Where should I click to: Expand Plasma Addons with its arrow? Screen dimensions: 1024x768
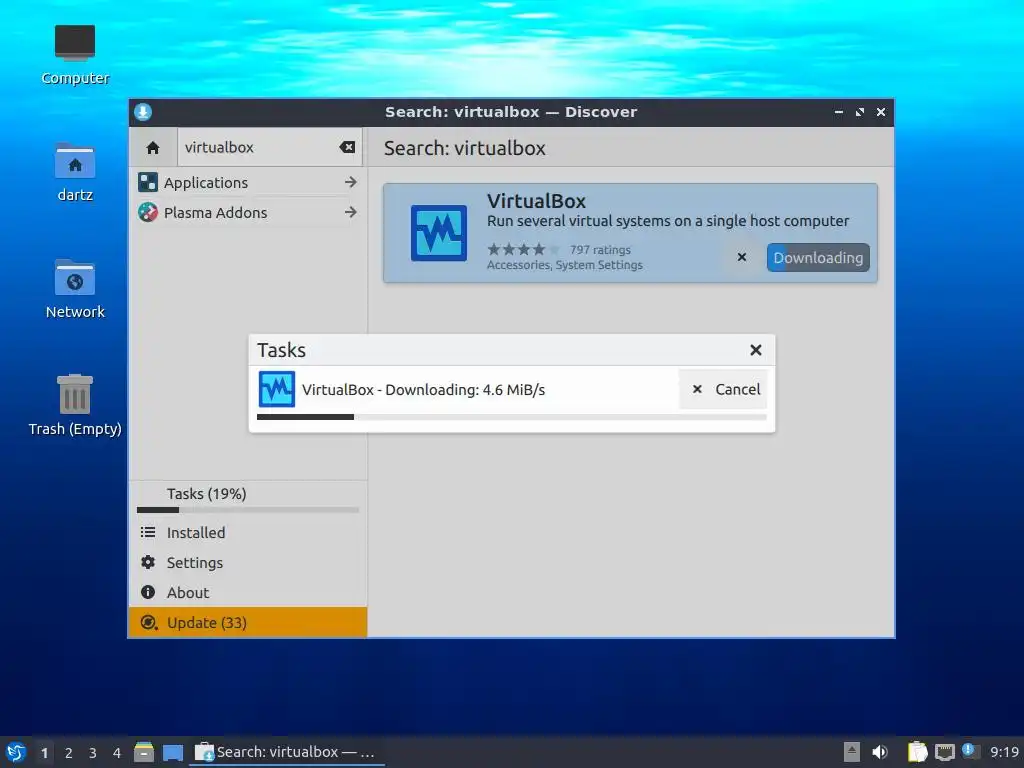click(351, 212)
